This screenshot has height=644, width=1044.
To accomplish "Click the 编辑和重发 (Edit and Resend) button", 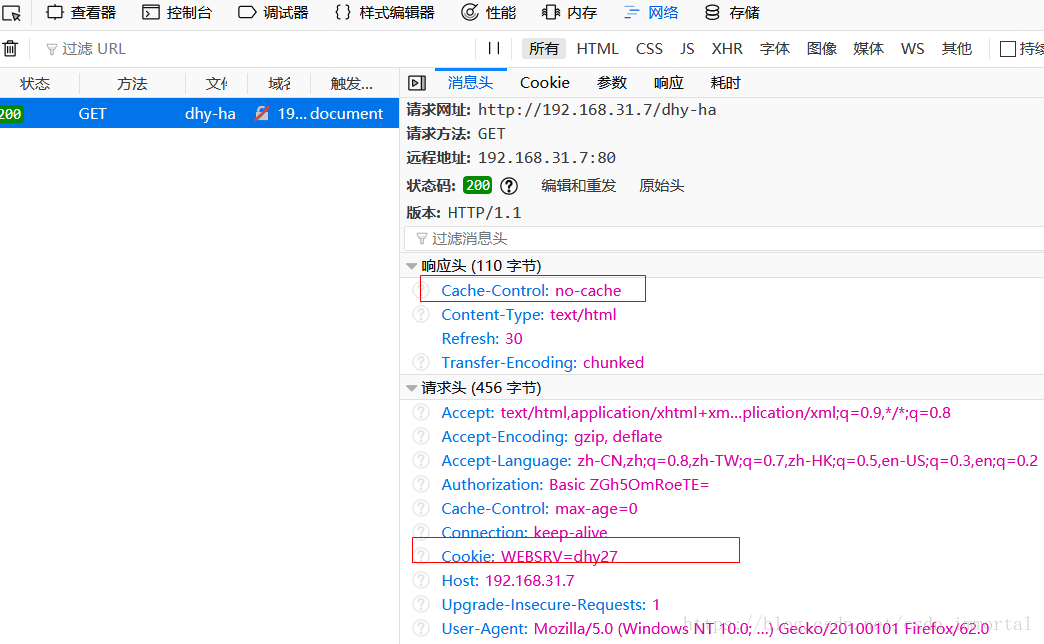I will [579, 185].
